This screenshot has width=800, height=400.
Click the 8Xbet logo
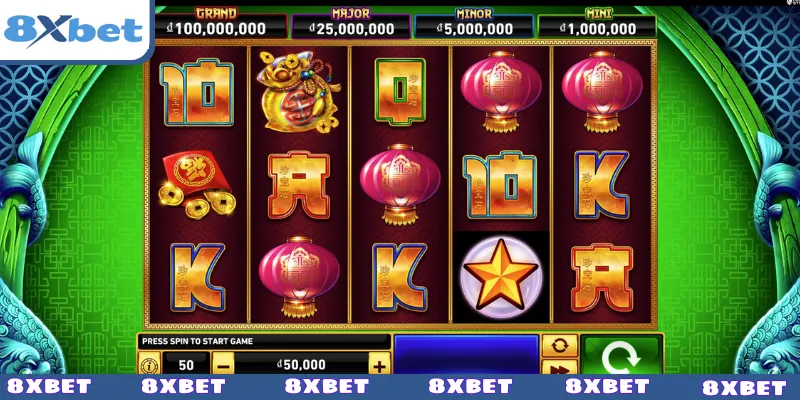tap(74, 29)
